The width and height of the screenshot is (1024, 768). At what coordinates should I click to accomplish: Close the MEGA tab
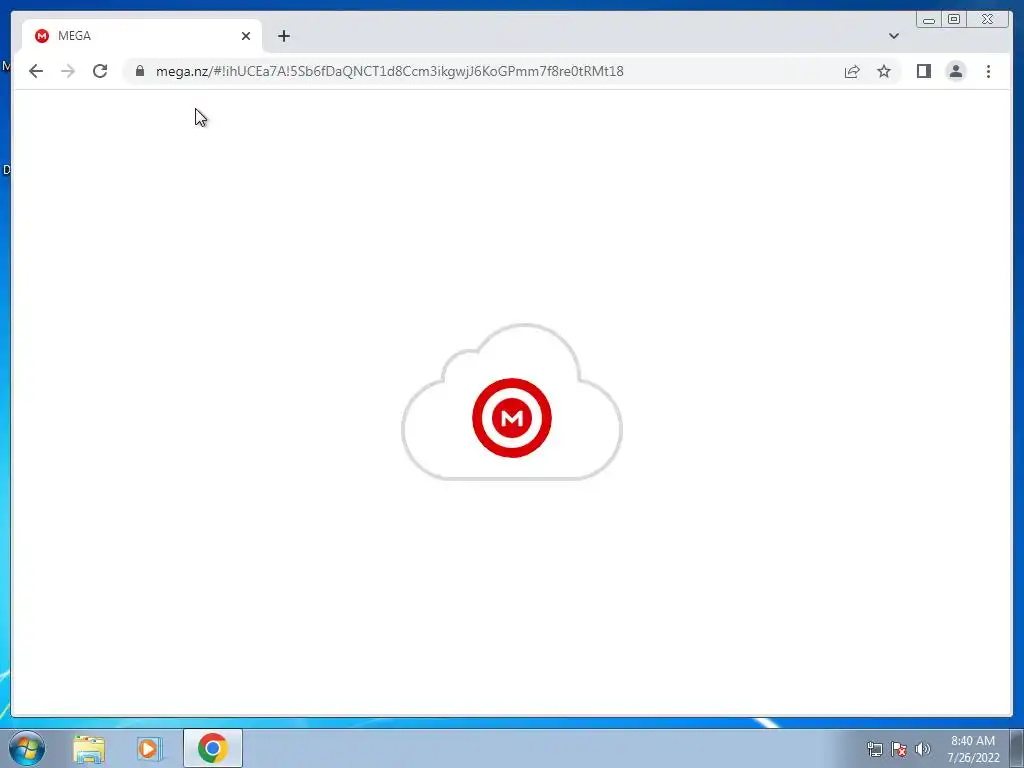click(x=246, y=36)
